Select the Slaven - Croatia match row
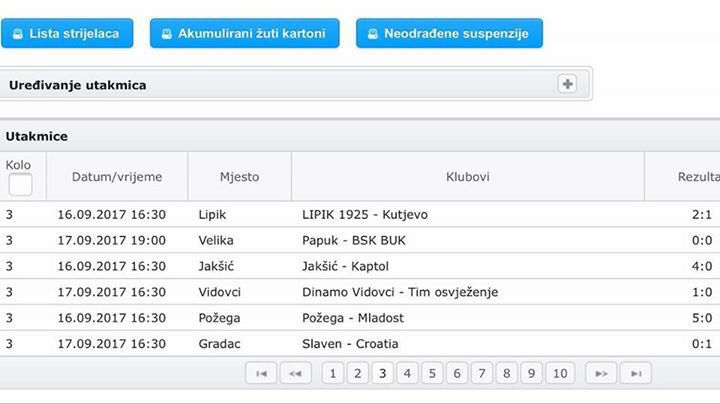Image resolution: width=720 pixels, height=404 pixels. coord(349,344)
